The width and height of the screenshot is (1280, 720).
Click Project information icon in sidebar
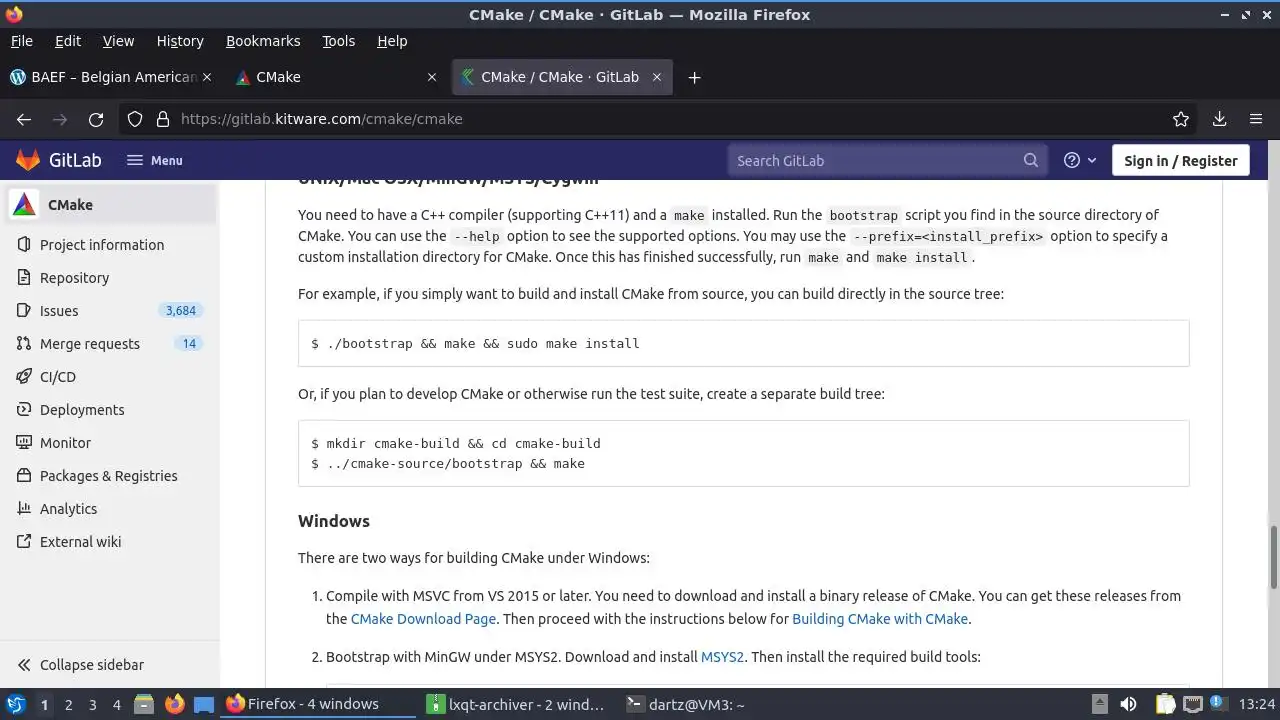(23, 245)
